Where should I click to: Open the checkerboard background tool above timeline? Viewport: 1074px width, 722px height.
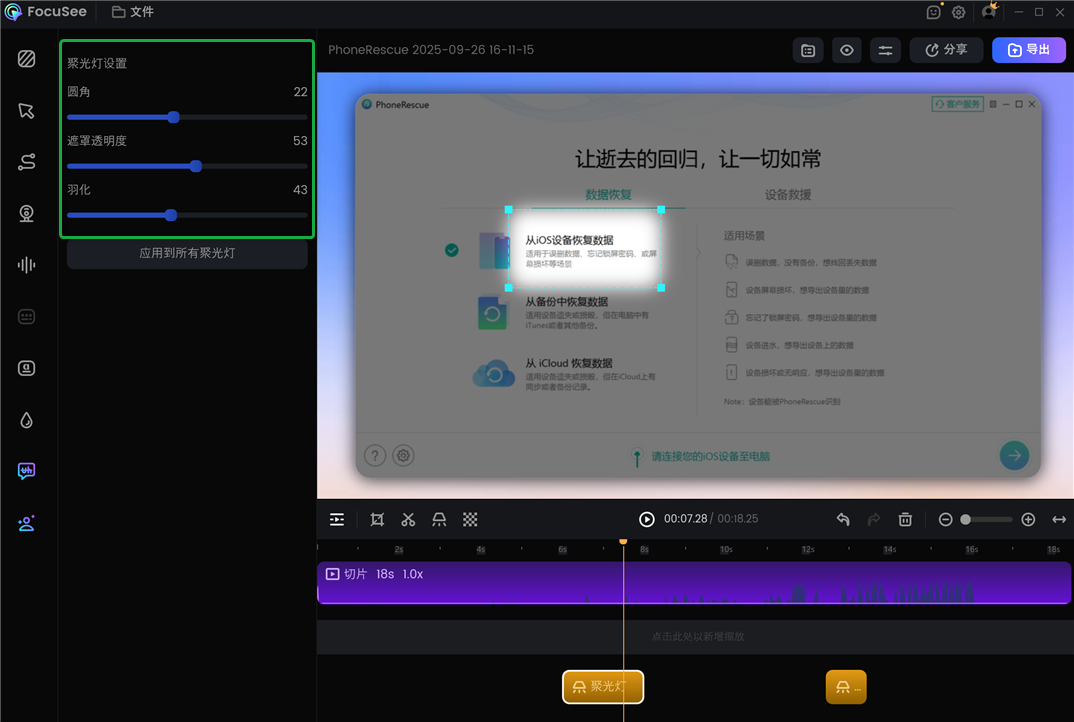[472, 519]
